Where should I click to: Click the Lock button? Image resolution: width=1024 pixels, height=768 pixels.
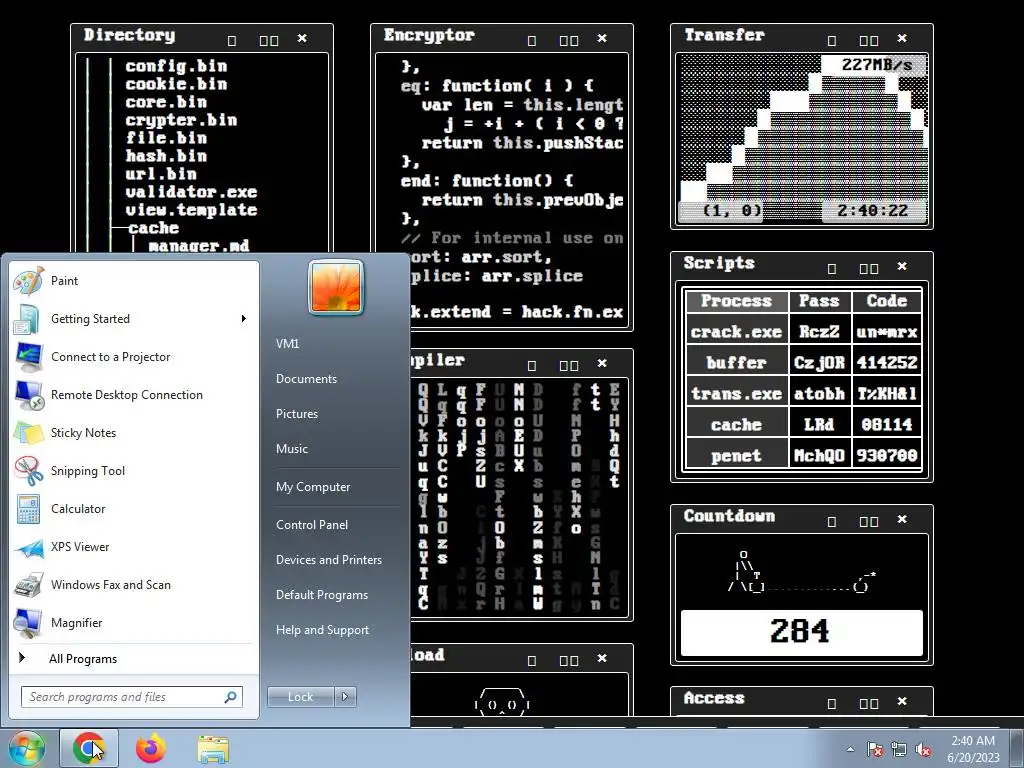pyautogui.click(x=300, y=697)
